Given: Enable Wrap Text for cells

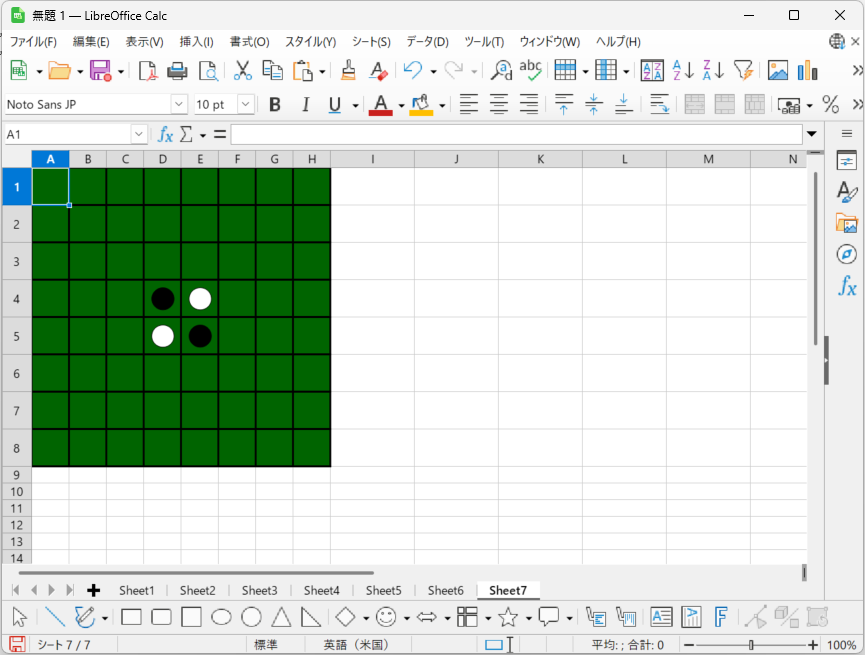Looking at the screenshot, I should (x=659, y=104).
